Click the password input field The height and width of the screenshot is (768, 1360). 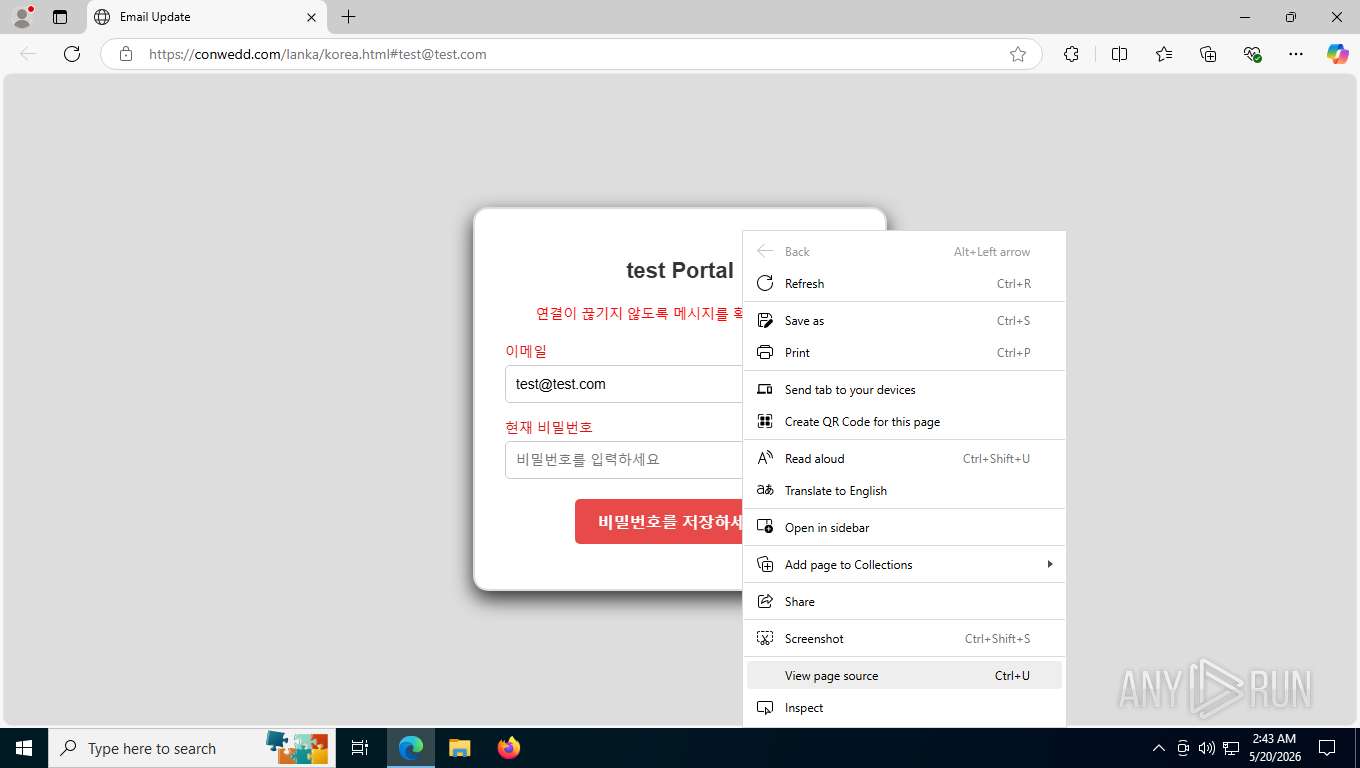(x=624, y=460)
